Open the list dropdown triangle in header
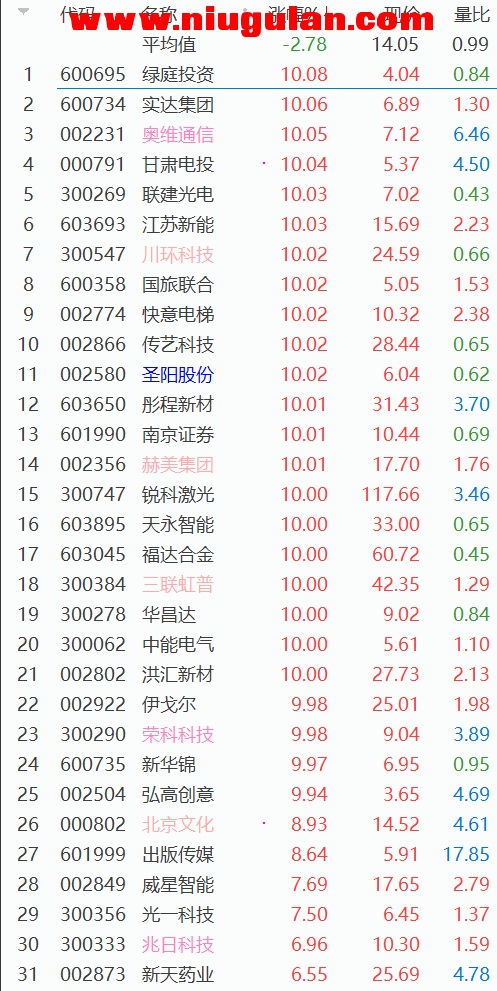The height and width of the screenshot is (991, 497). [x=24, y=11]
